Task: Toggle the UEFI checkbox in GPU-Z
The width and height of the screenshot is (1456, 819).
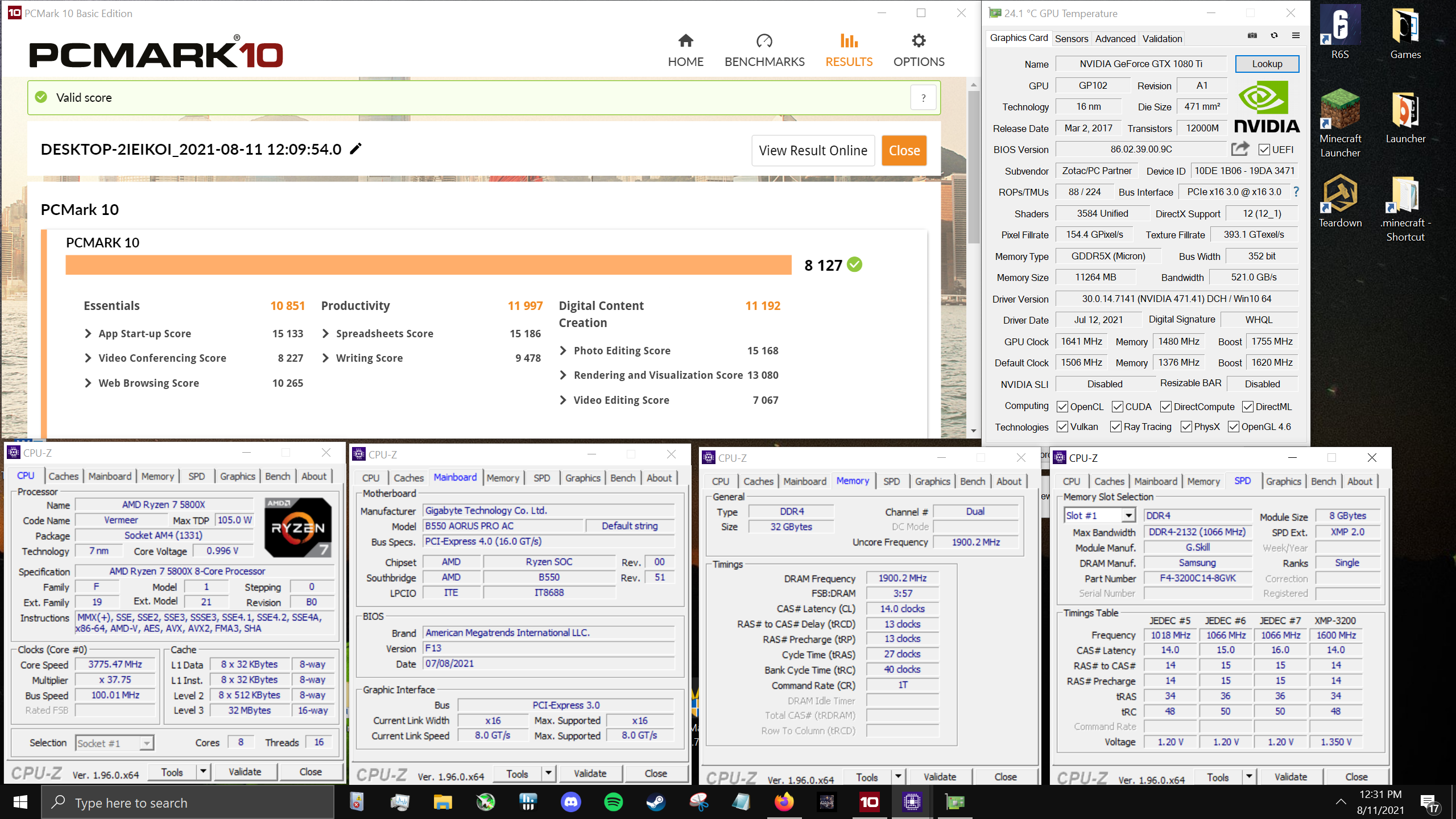Action: [x=1264, y=150]
